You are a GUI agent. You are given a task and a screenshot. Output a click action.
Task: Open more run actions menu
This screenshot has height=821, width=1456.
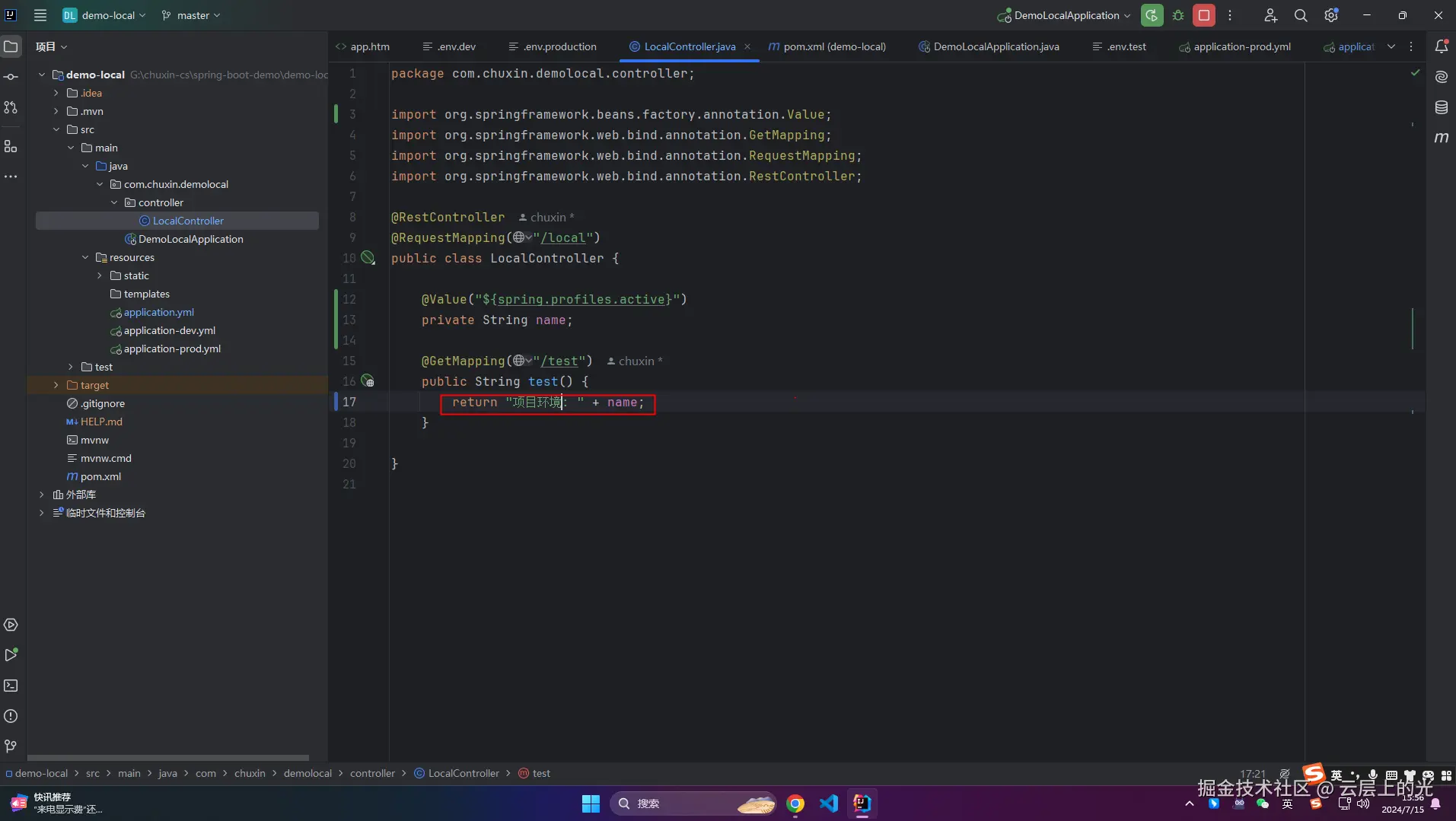click(1230, 15)
